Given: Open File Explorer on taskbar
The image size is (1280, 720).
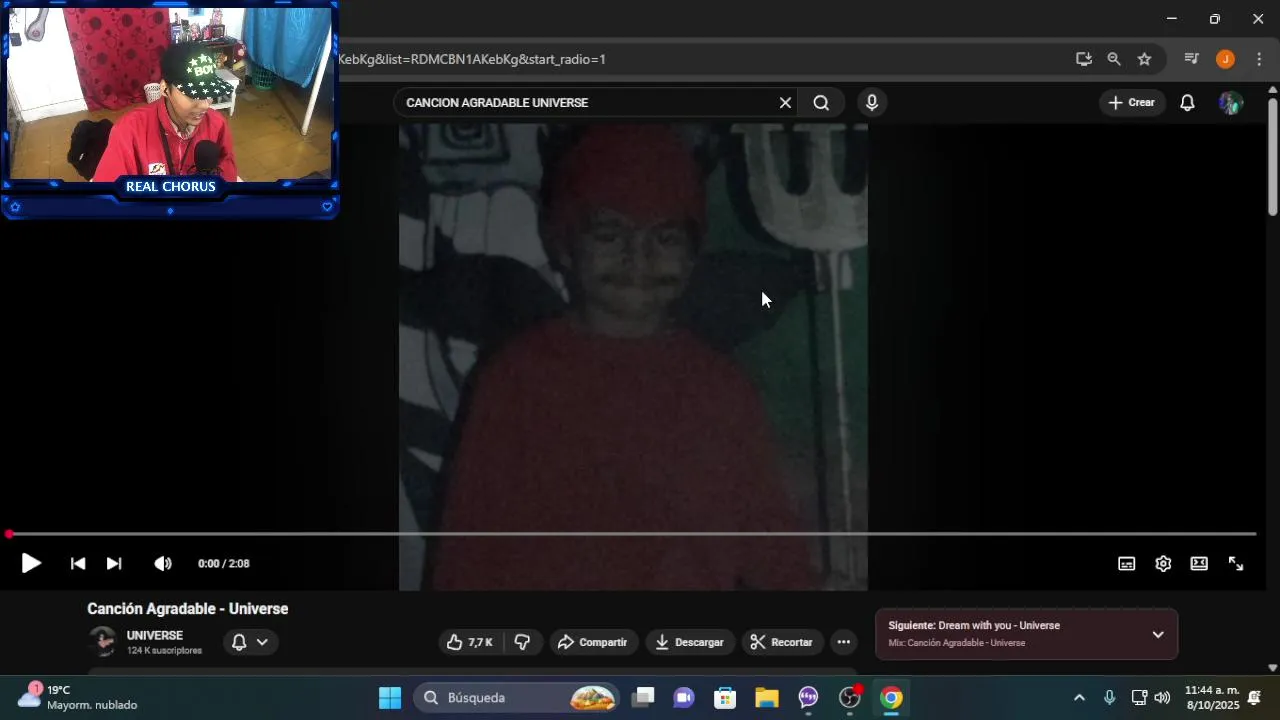Looking at the screenshot, I should pyautogui.click(x=766, y=698).
